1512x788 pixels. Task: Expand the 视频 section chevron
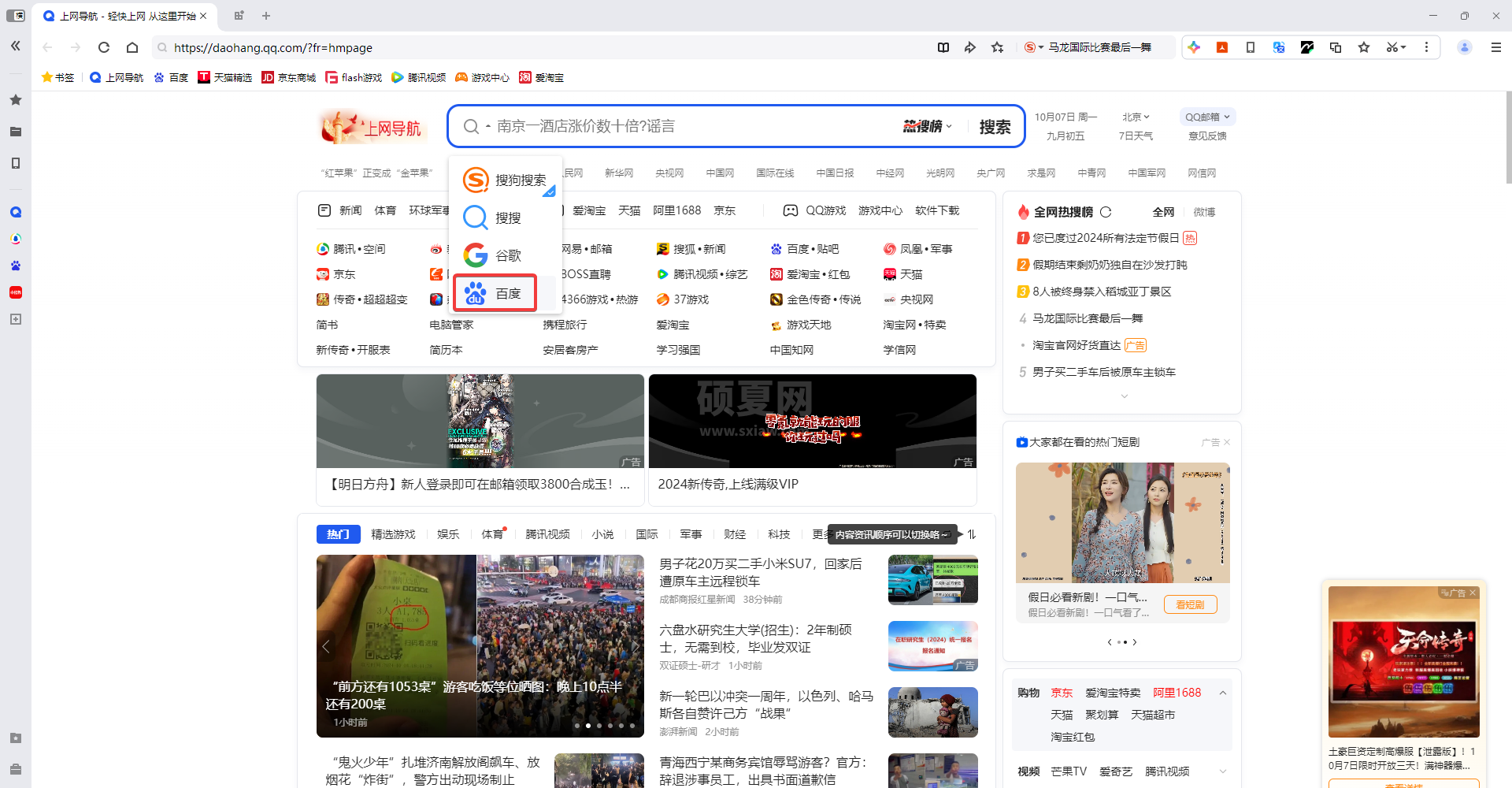(1223, 771)
